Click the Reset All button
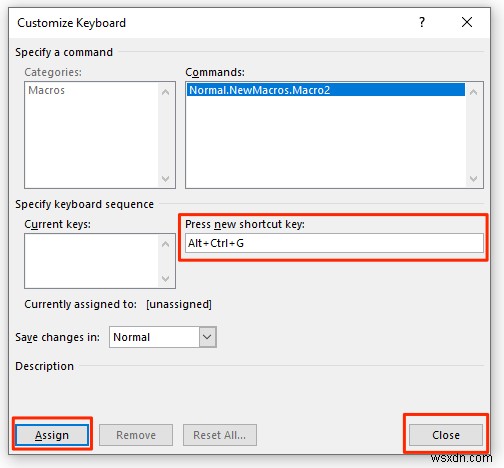Viewport: 504px width, 468px height. tap(220, 435)
